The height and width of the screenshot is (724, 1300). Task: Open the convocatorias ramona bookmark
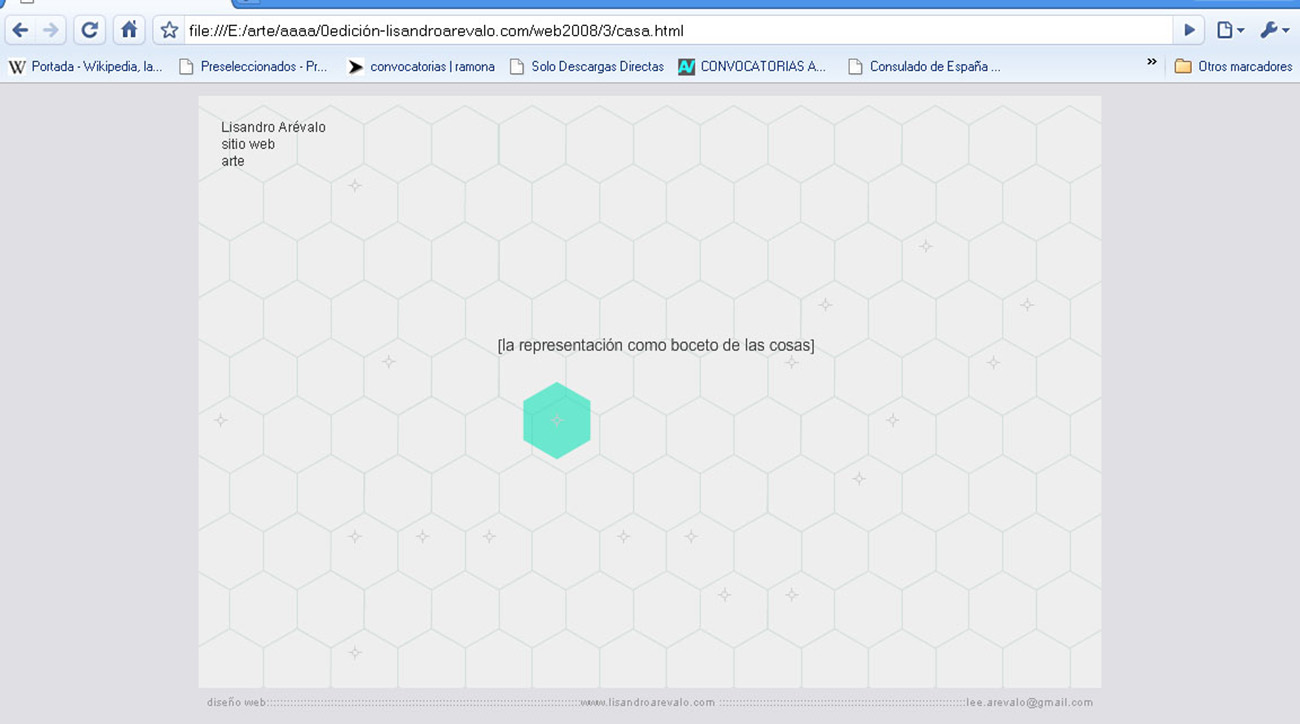tap(421, 67)
